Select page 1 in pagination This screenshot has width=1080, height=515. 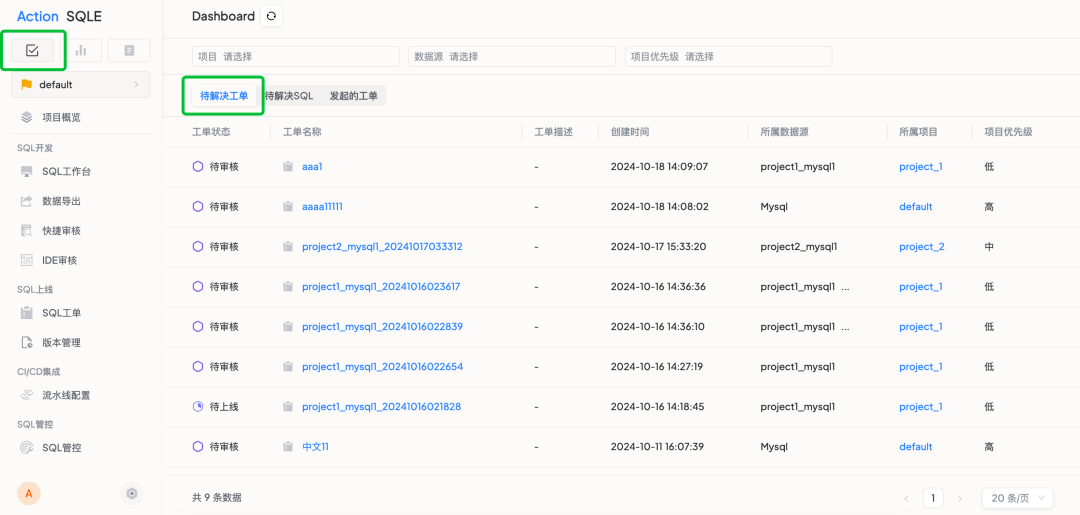point(933,498)
